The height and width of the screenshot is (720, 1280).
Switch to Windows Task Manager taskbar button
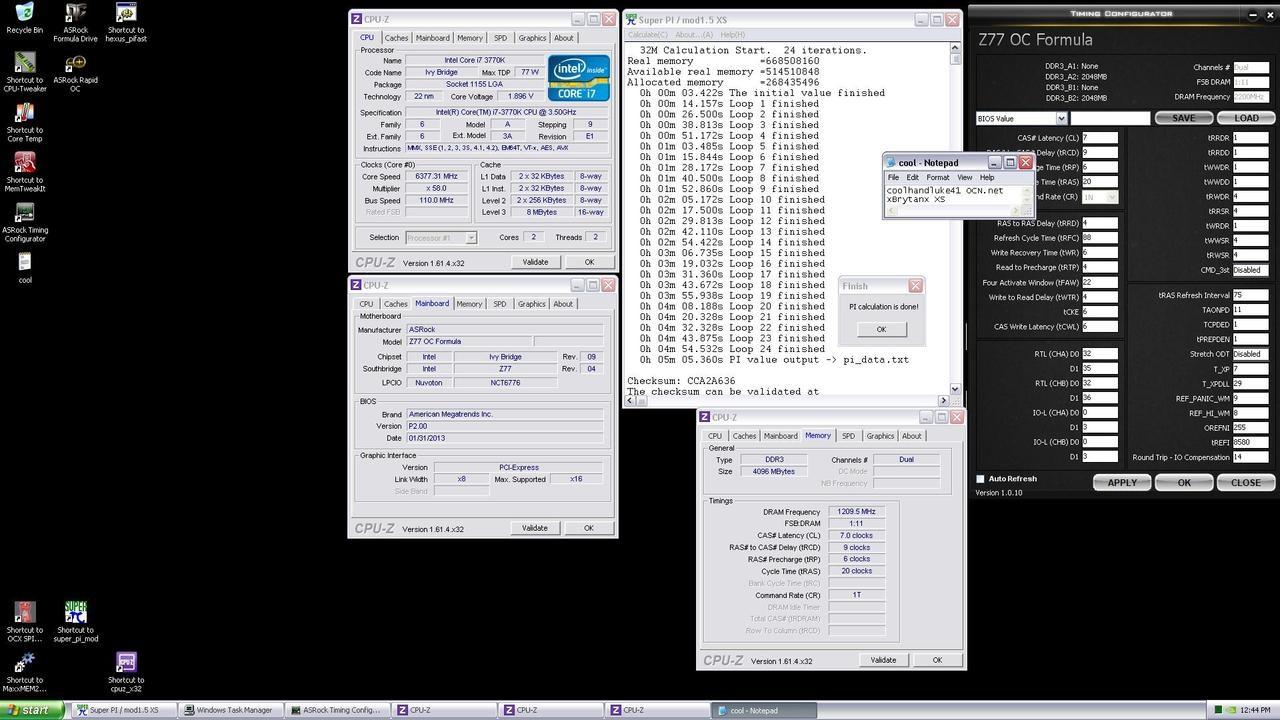(x=231, y=710)
